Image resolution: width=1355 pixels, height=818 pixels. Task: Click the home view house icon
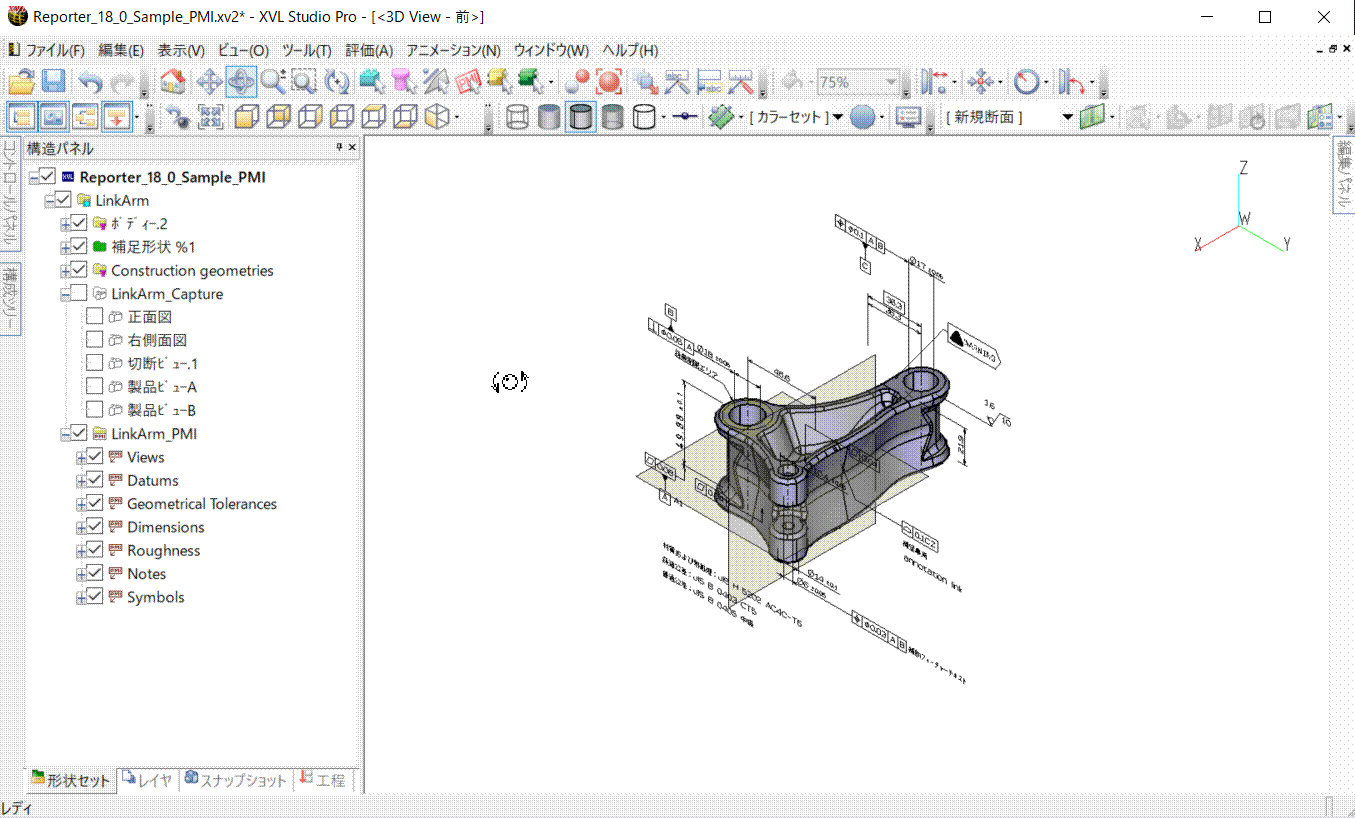(x=173, y=82)
